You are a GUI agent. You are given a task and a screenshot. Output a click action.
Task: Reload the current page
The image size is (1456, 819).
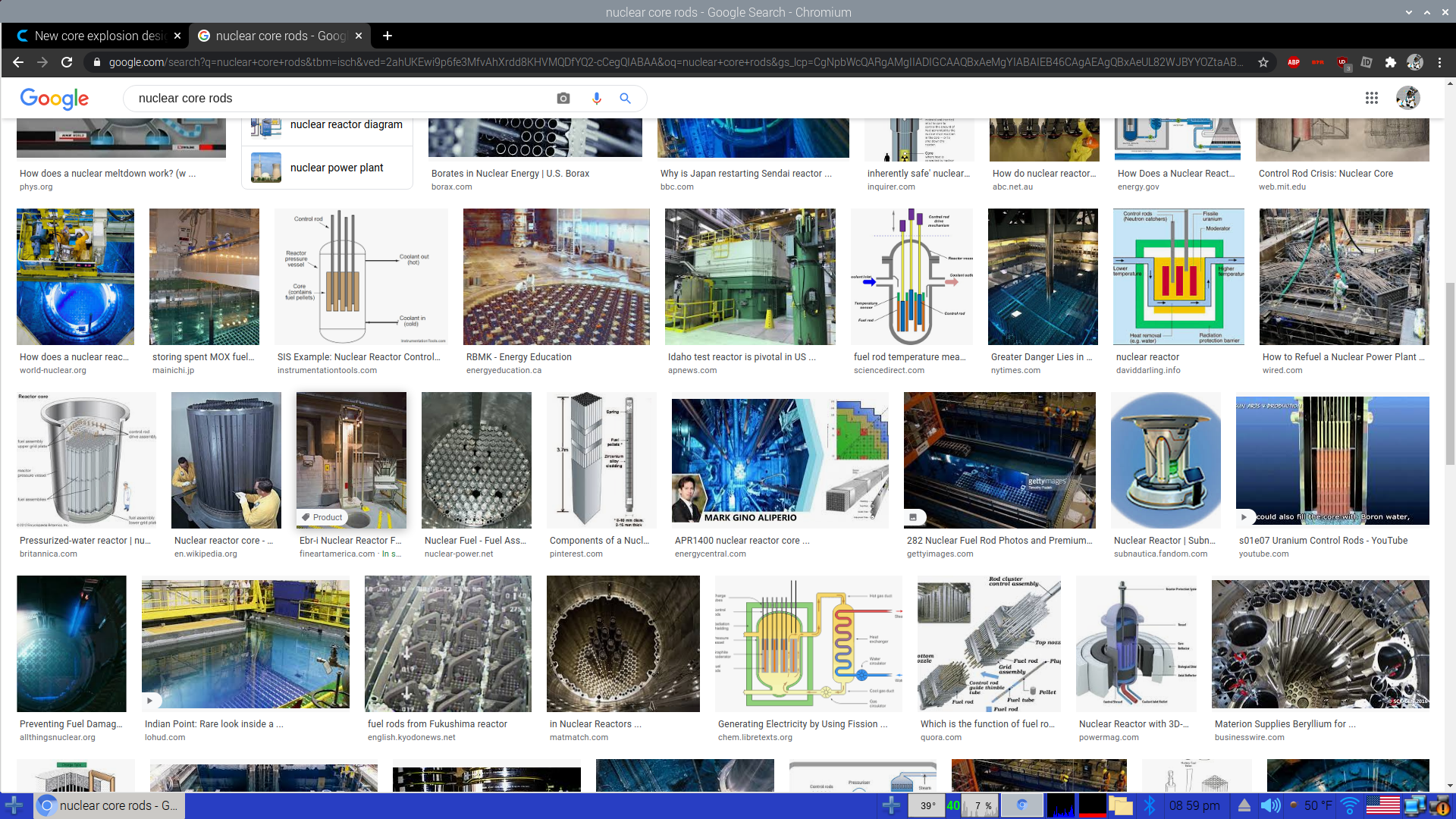(67, 62)
